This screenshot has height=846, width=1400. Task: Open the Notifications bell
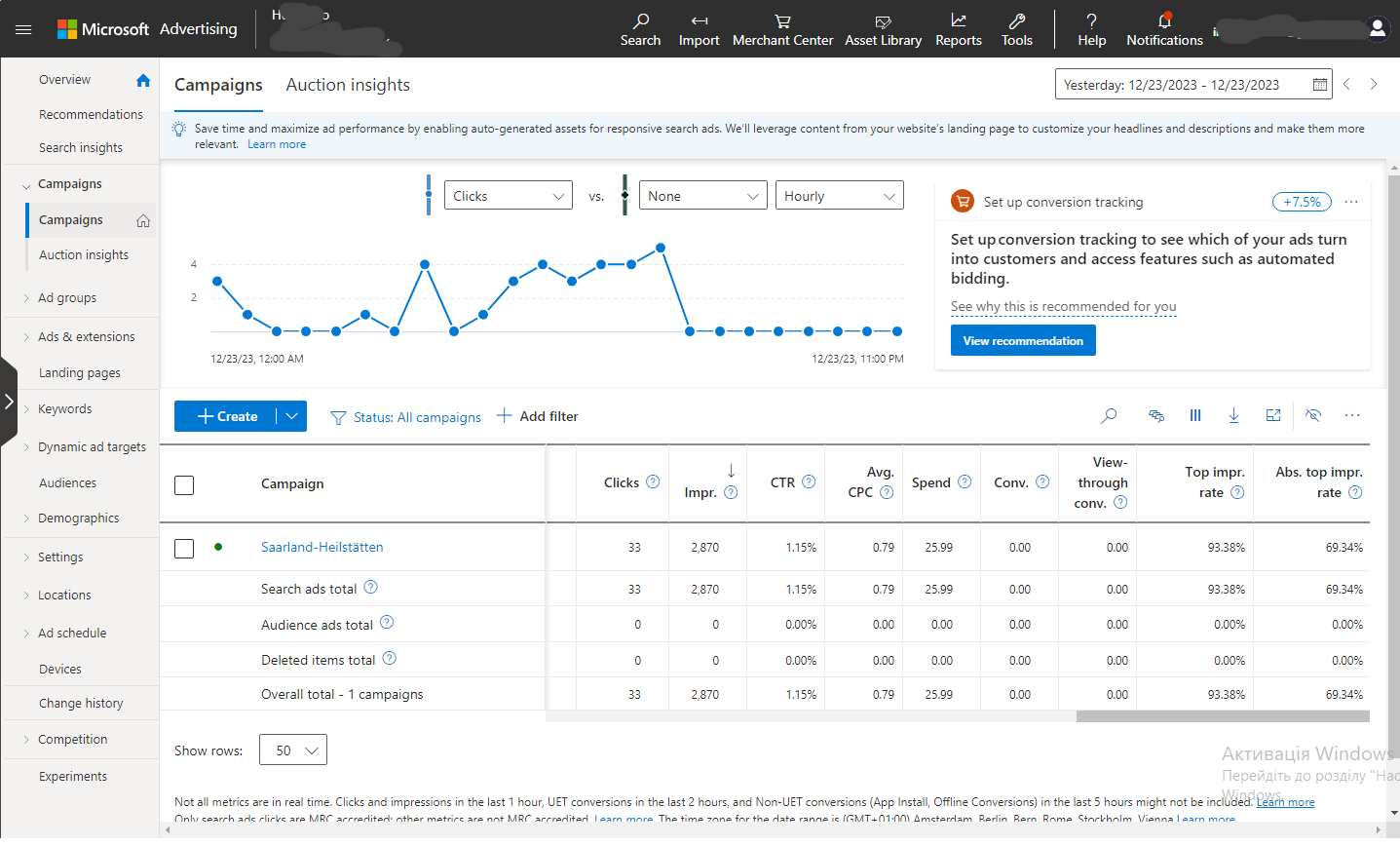click(1164, 21)
